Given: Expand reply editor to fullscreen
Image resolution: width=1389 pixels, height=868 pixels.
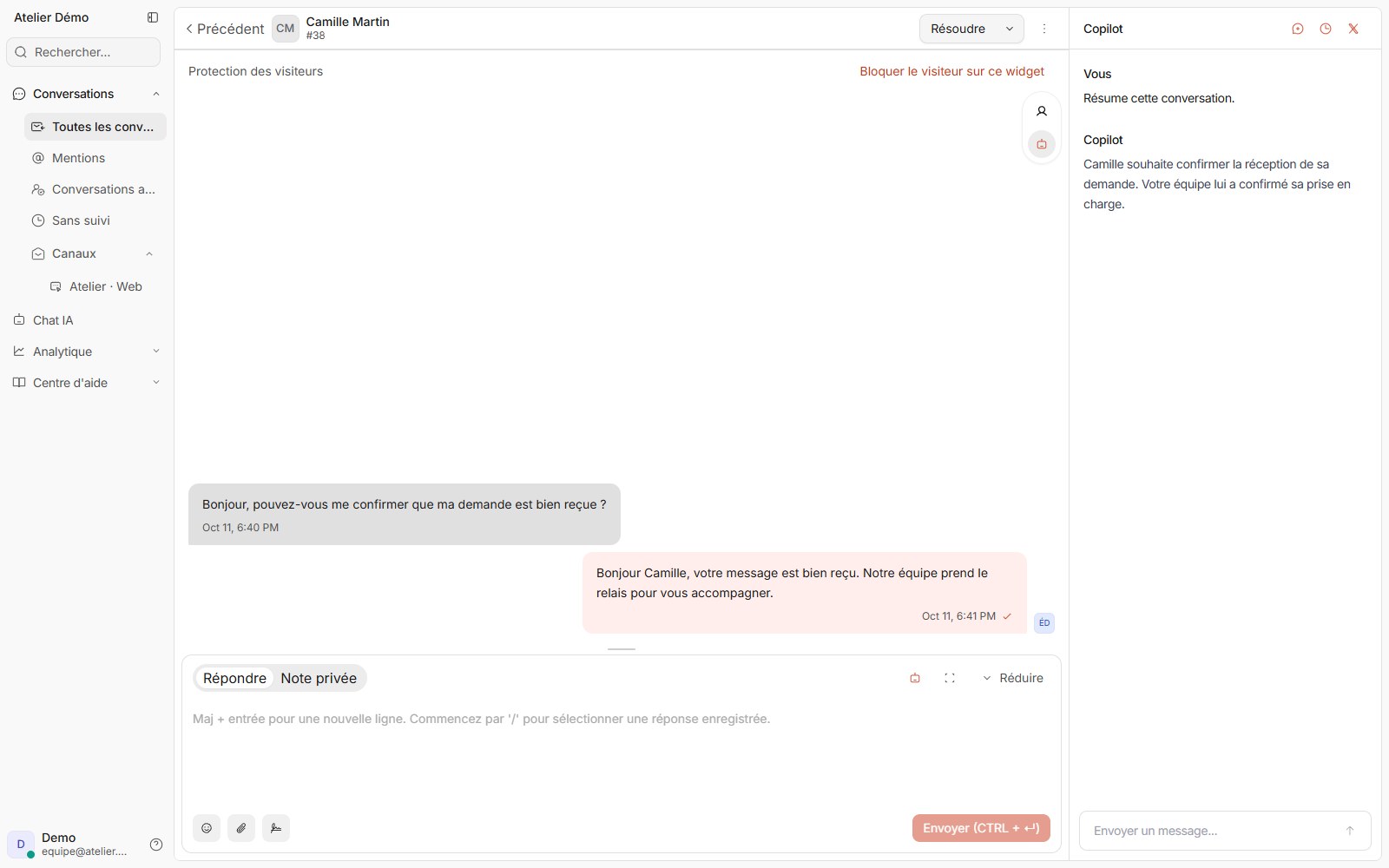Looking at the screenshot, I should [x=950, y=678].
